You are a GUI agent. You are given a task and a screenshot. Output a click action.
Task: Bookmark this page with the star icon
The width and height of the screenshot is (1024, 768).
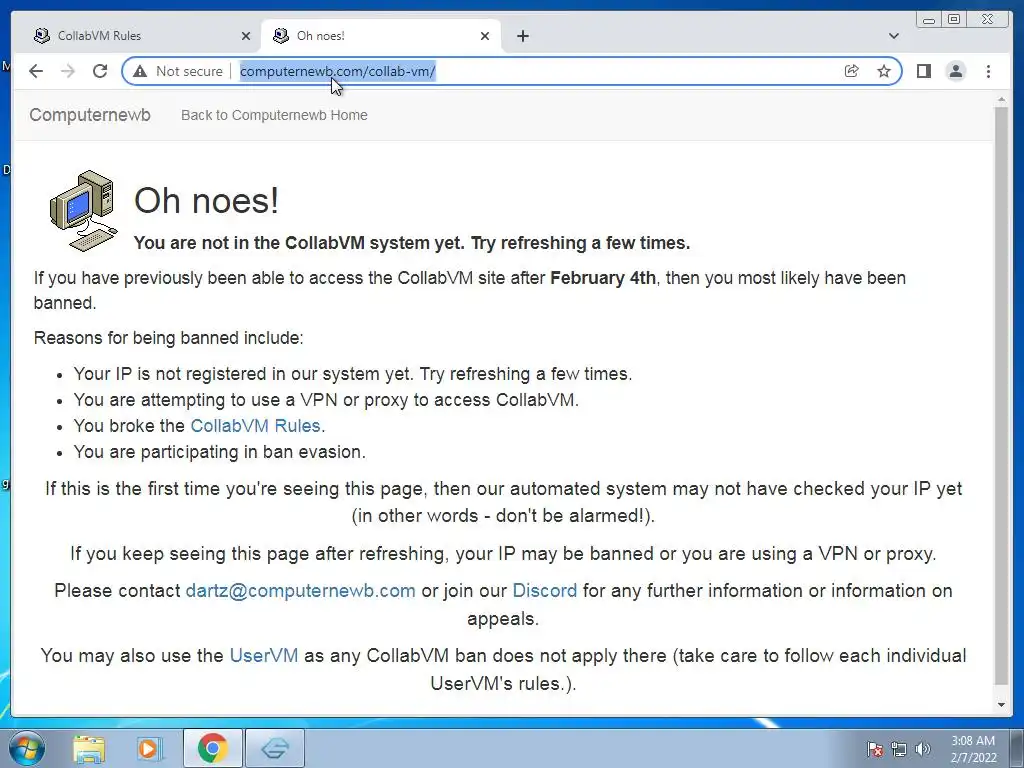pyautogui.click(x=884, y=71)
